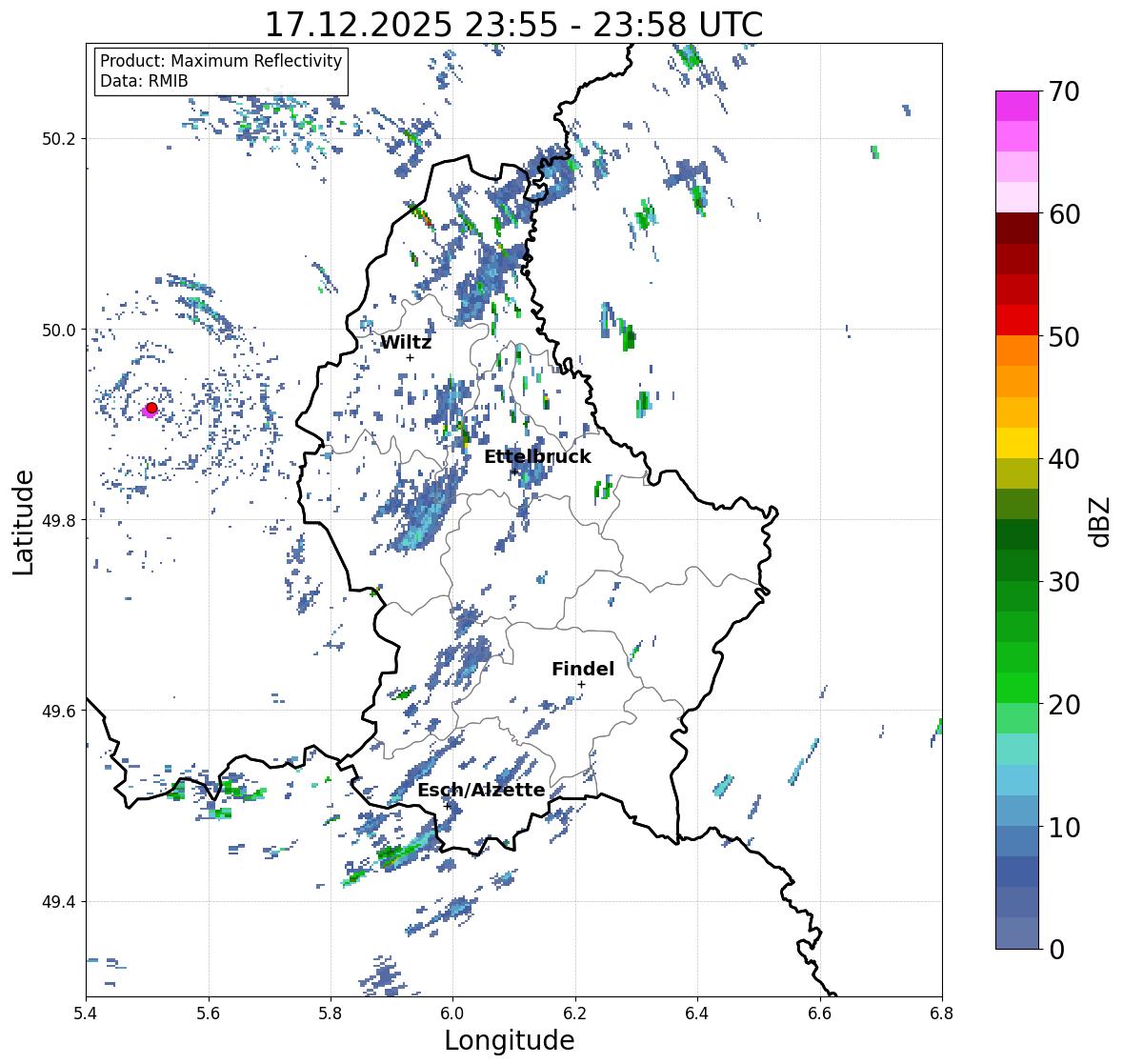Click the longitude tick label 6.6
1123x1064 pixels.
pos(820,1014)
